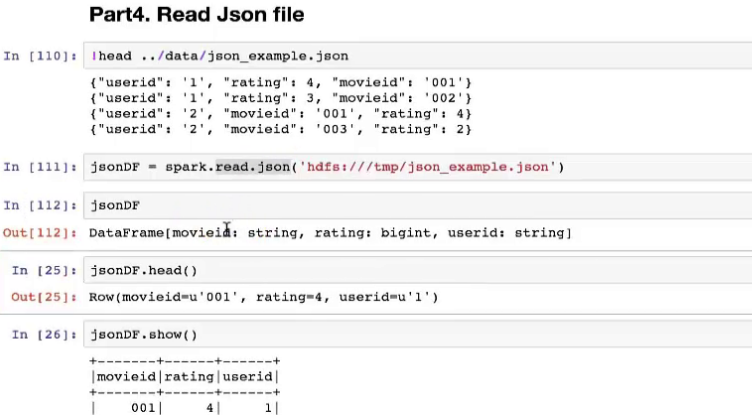Click the DataFrame schema output text
This screenshot has height=415, width=752.
coord(330,233)
